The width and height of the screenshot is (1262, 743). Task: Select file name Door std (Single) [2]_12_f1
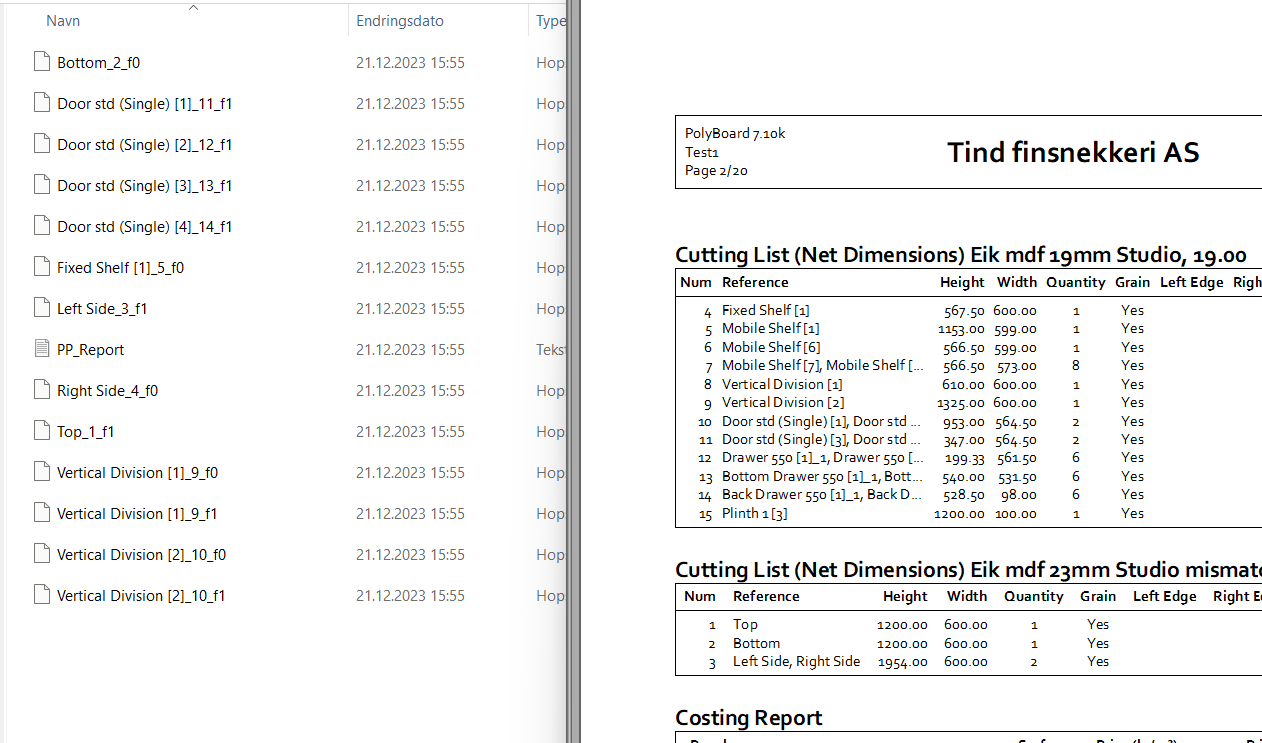click(145, 145)
